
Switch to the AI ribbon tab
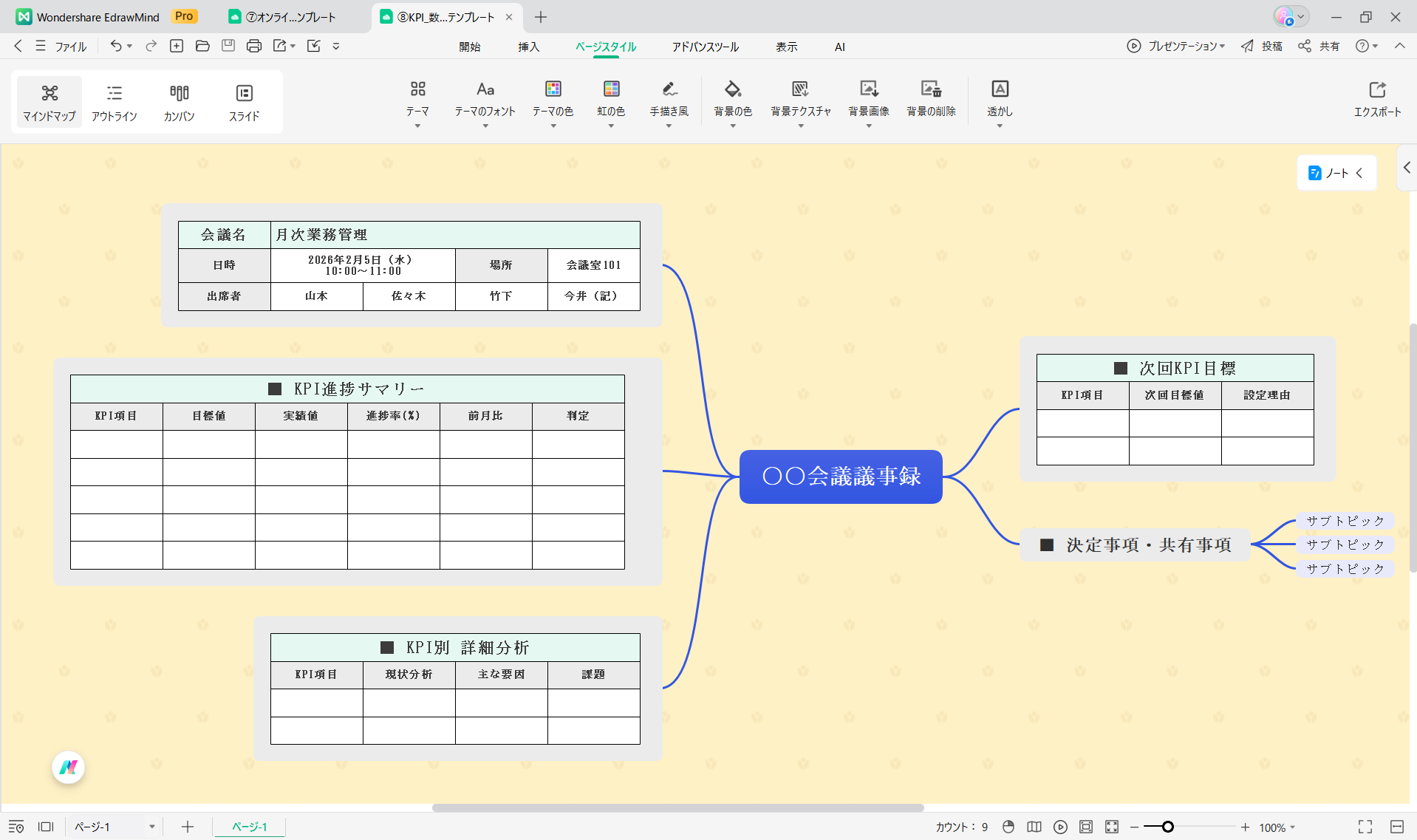coord(839,47)
